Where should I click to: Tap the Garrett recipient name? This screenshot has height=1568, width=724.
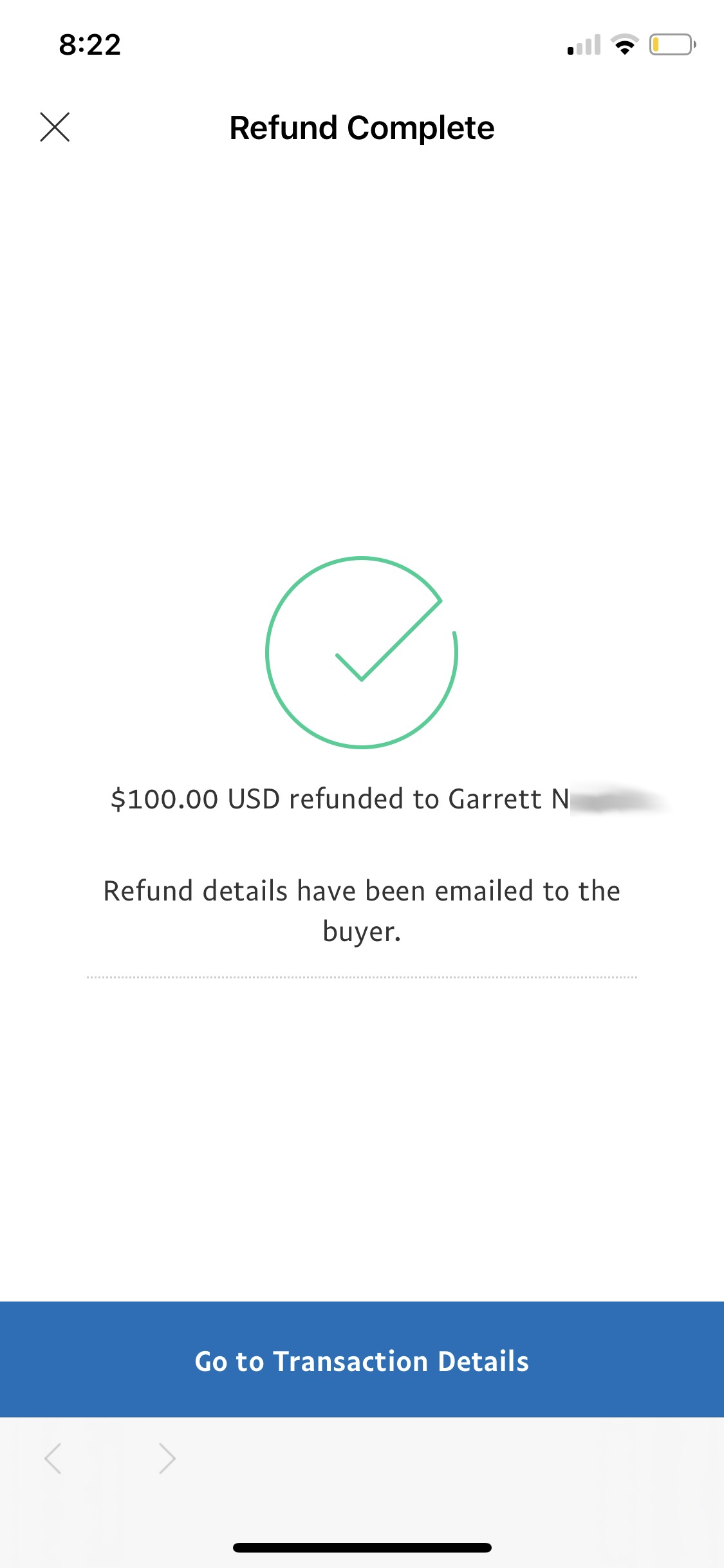(x=495, y=799)
